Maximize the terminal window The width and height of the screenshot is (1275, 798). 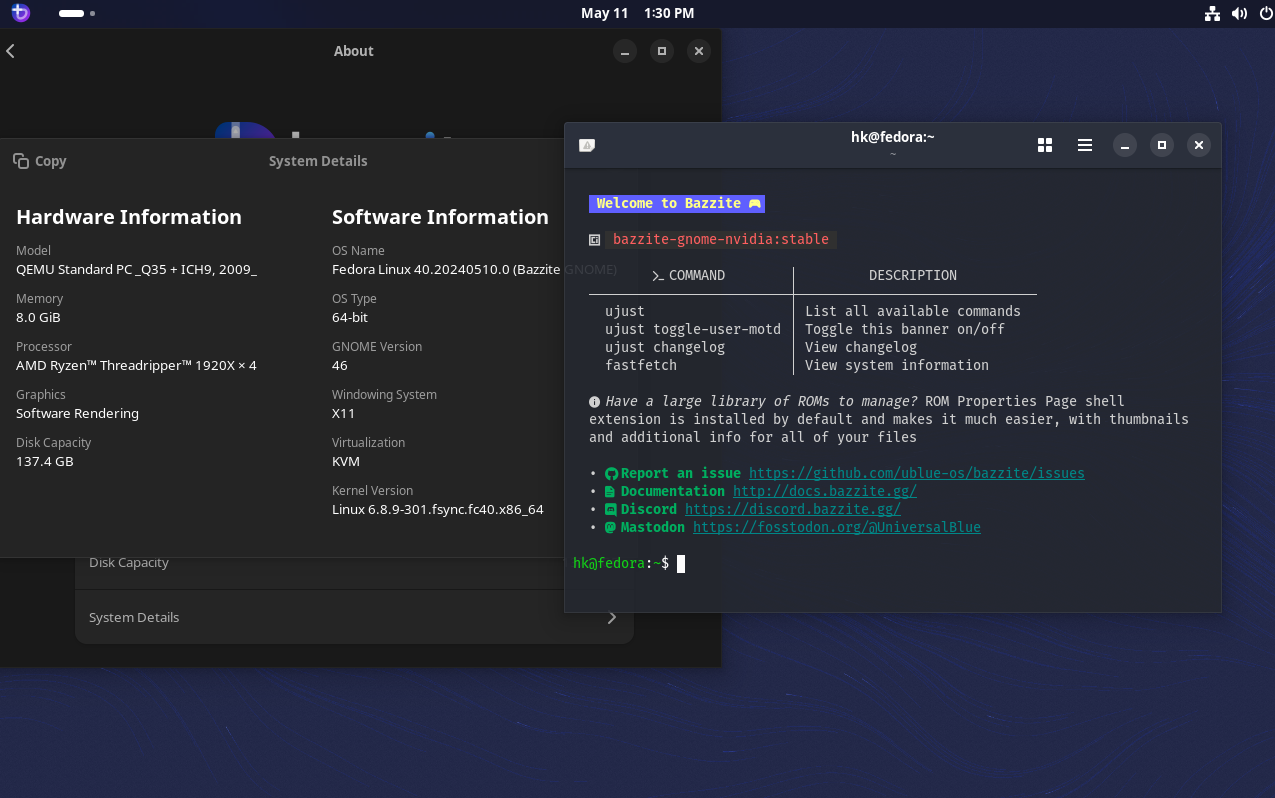click(x=1161, y=145)
